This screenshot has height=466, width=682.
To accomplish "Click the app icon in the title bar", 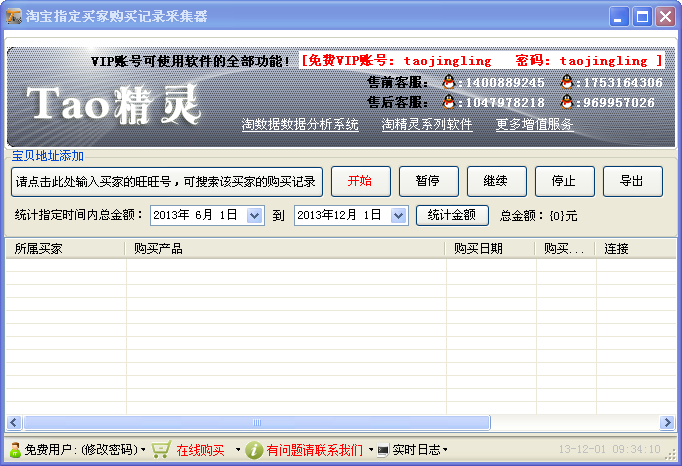I will [x=13, y=16].
